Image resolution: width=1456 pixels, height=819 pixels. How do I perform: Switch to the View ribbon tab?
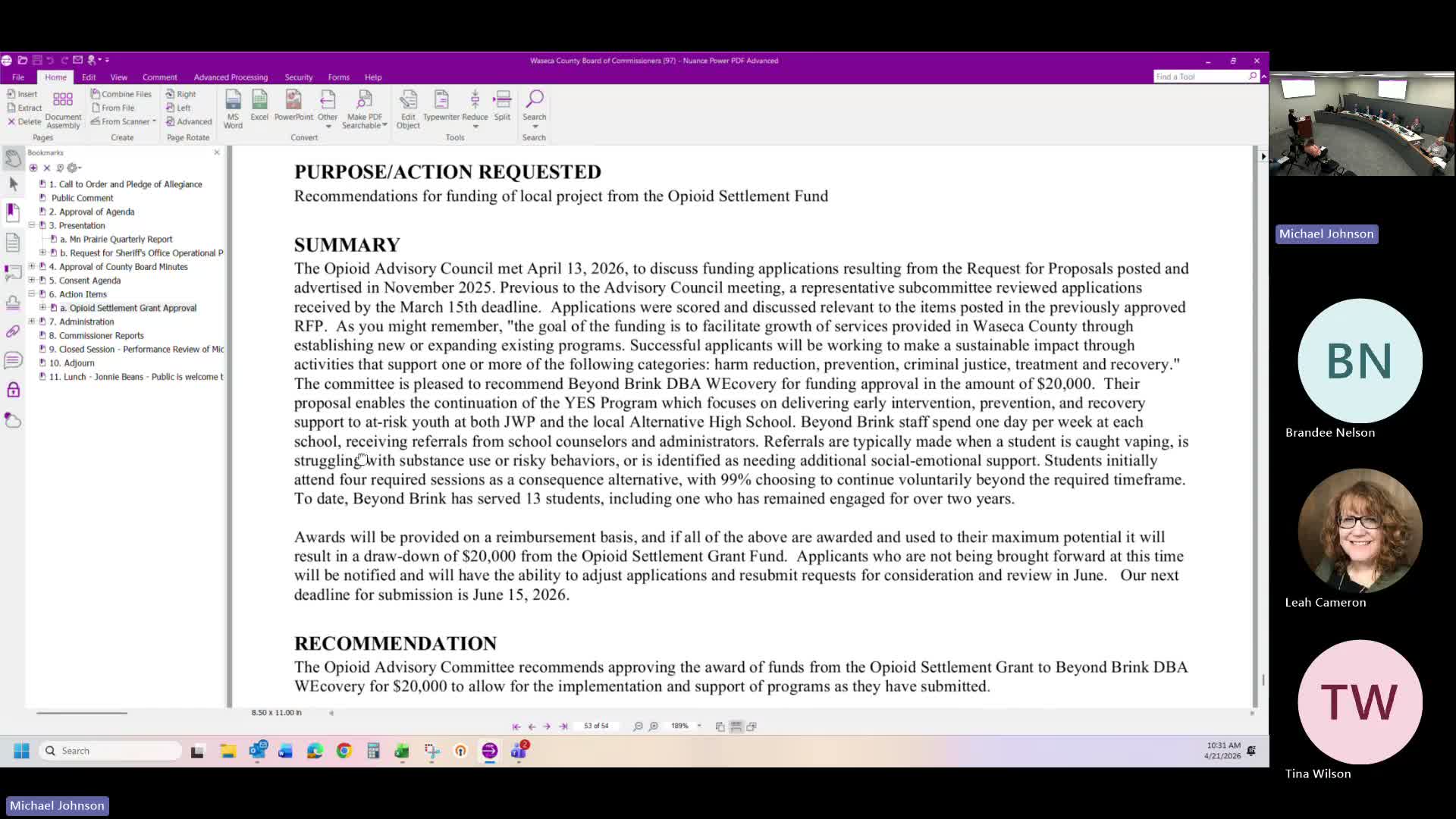point(119,77)
